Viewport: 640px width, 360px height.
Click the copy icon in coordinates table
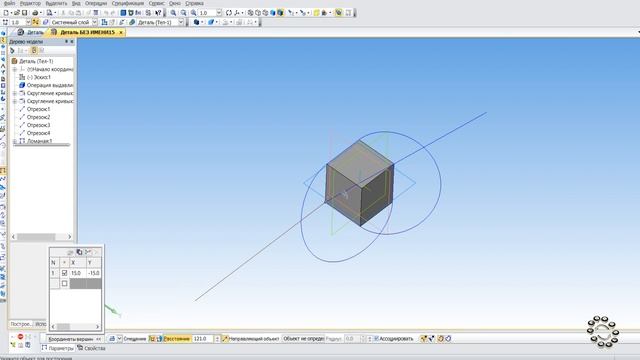click(79, 252)
